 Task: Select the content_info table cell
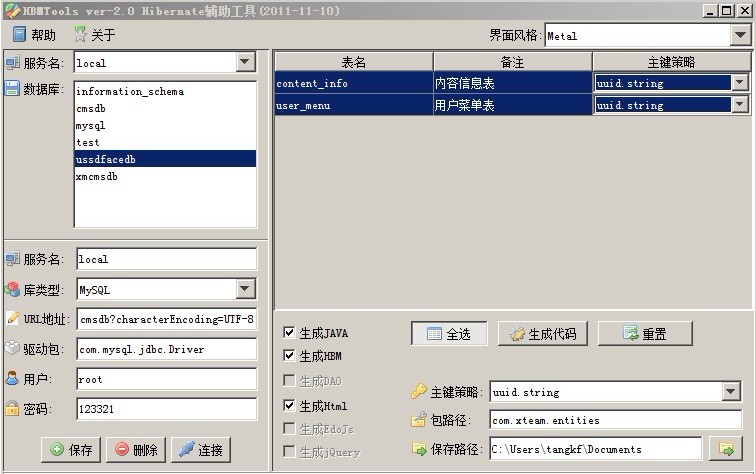353,83
